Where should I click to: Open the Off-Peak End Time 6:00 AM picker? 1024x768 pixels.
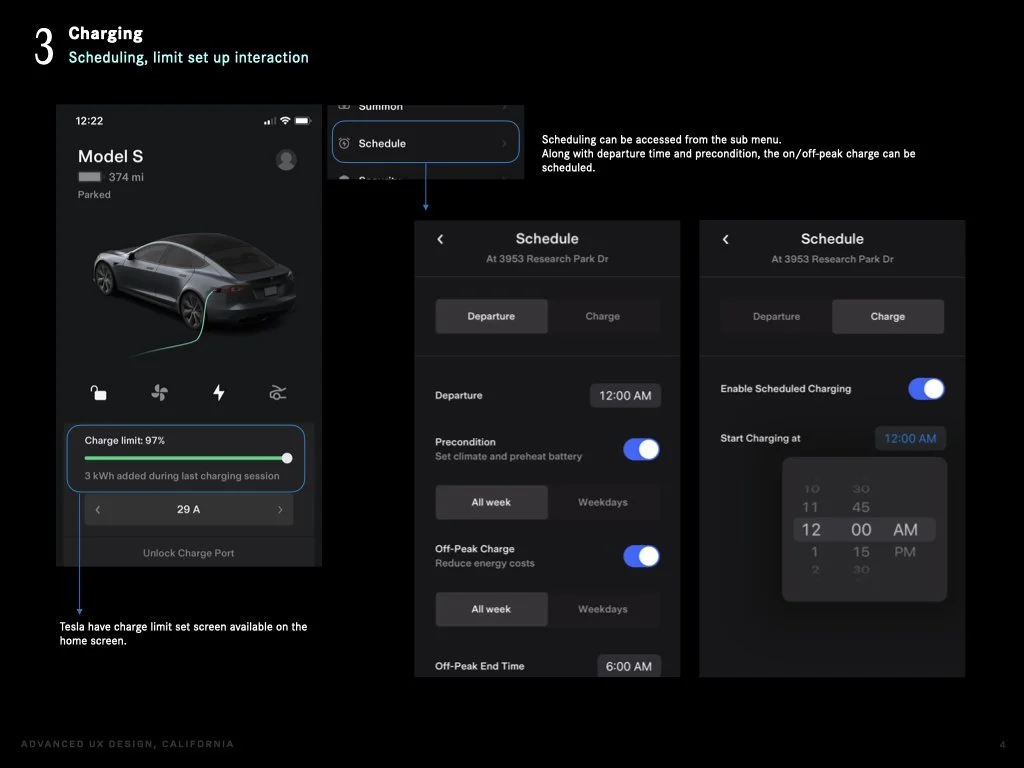[628, 666]
